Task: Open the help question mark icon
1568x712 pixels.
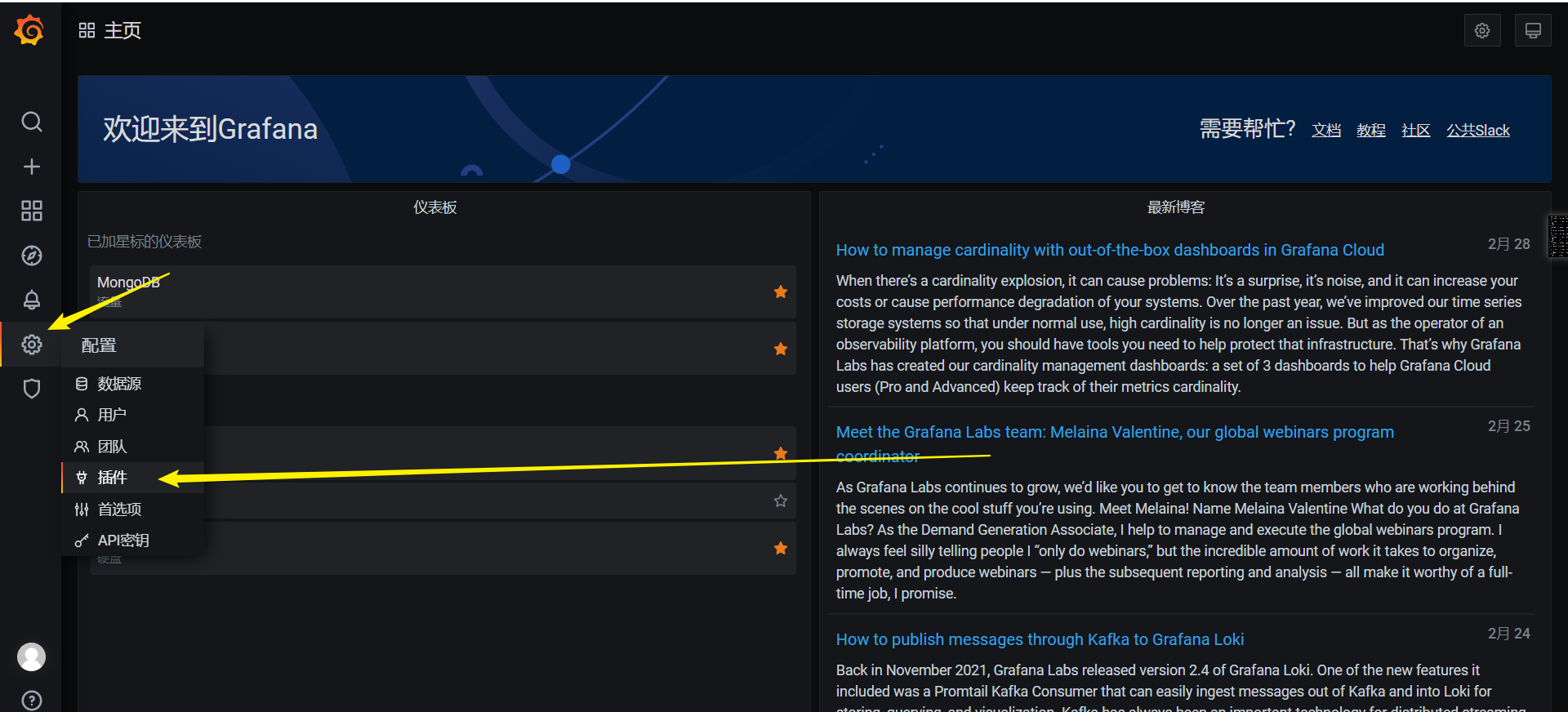Action: (x=31, y=701)
